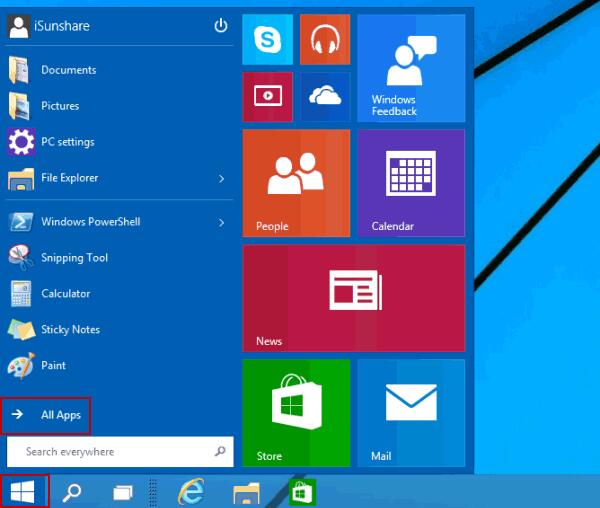Screen dimensions: 600x508
Task: Open PC settings
Action: pyautogui.click(x=117, y=142)
